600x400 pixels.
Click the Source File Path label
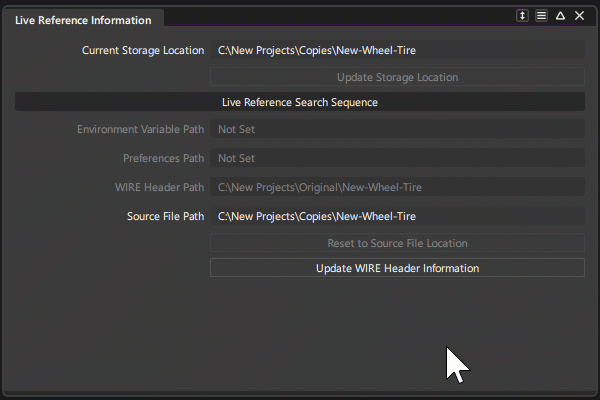pyautogui.click(x=165, y=216)
